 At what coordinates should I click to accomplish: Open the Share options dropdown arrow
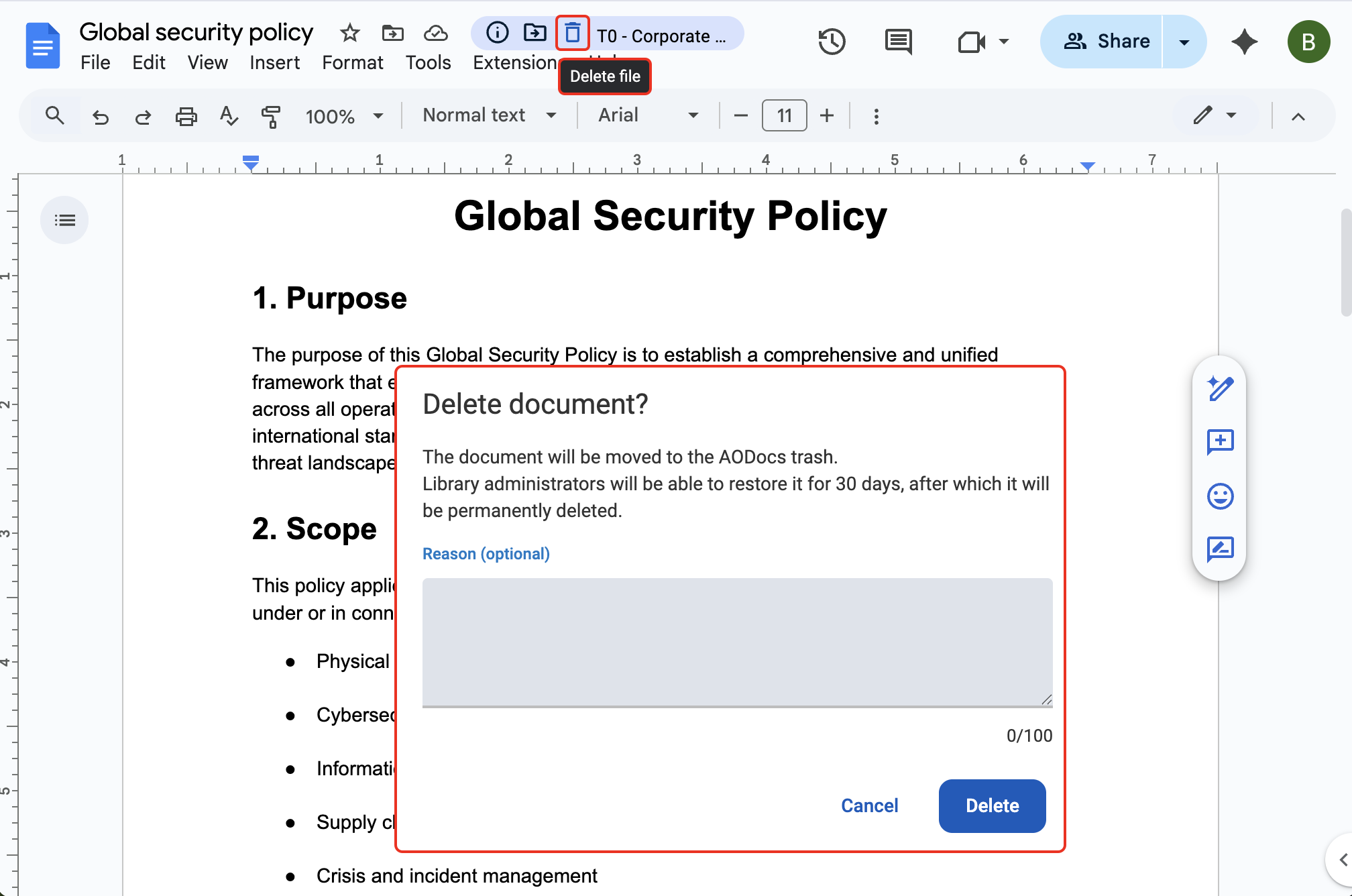[1184, 42]
